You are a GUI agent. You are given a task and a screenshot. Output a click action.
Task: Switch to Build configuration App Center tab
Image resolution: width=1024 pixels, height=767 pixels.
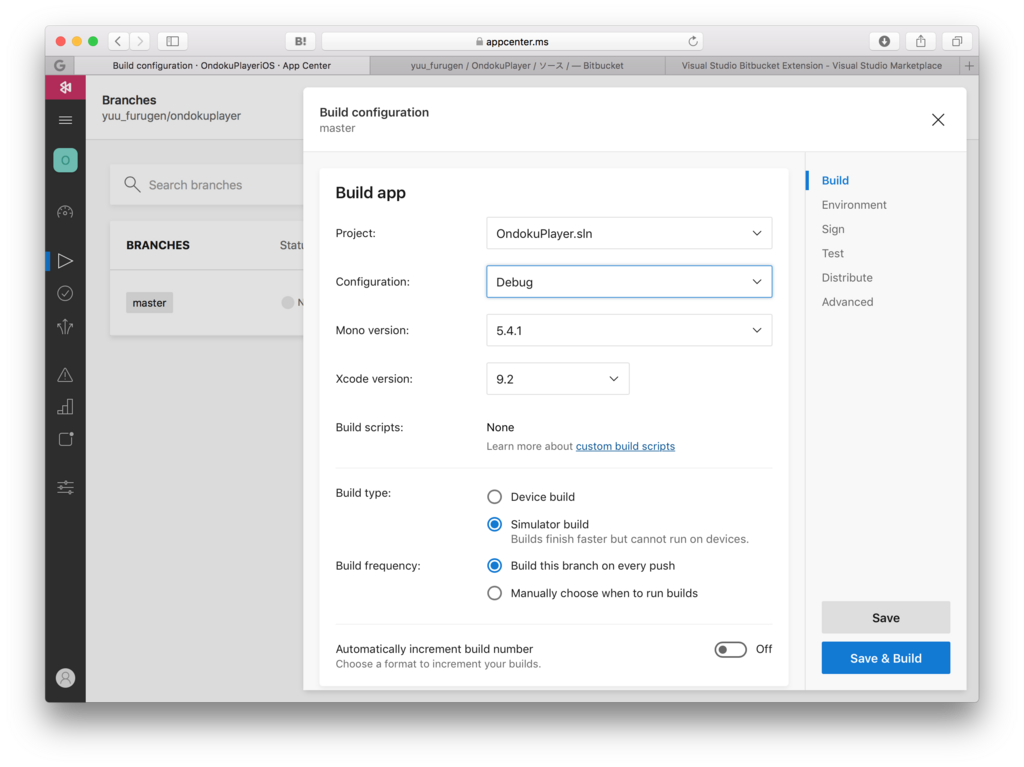(x=222, y=65)
